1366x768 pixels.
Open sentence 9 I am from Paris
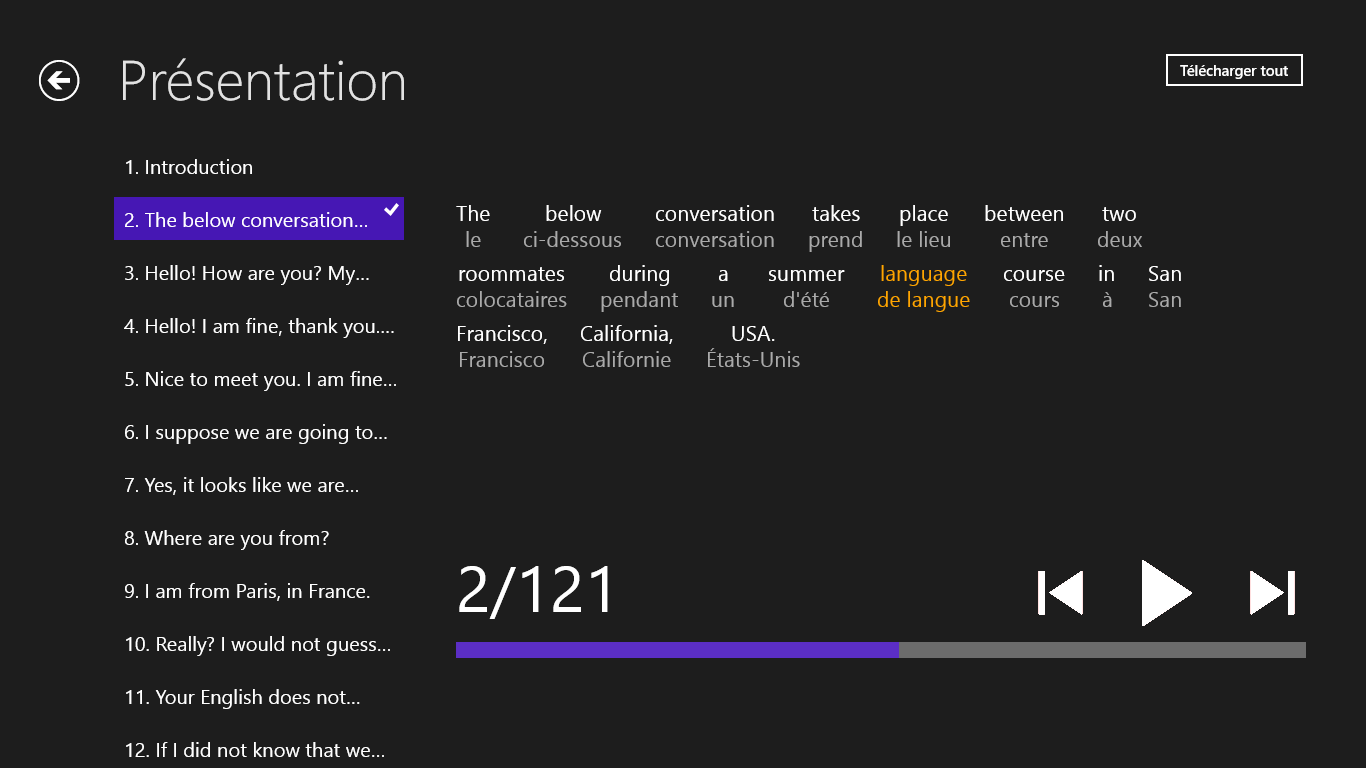click(x=247, y=591)
